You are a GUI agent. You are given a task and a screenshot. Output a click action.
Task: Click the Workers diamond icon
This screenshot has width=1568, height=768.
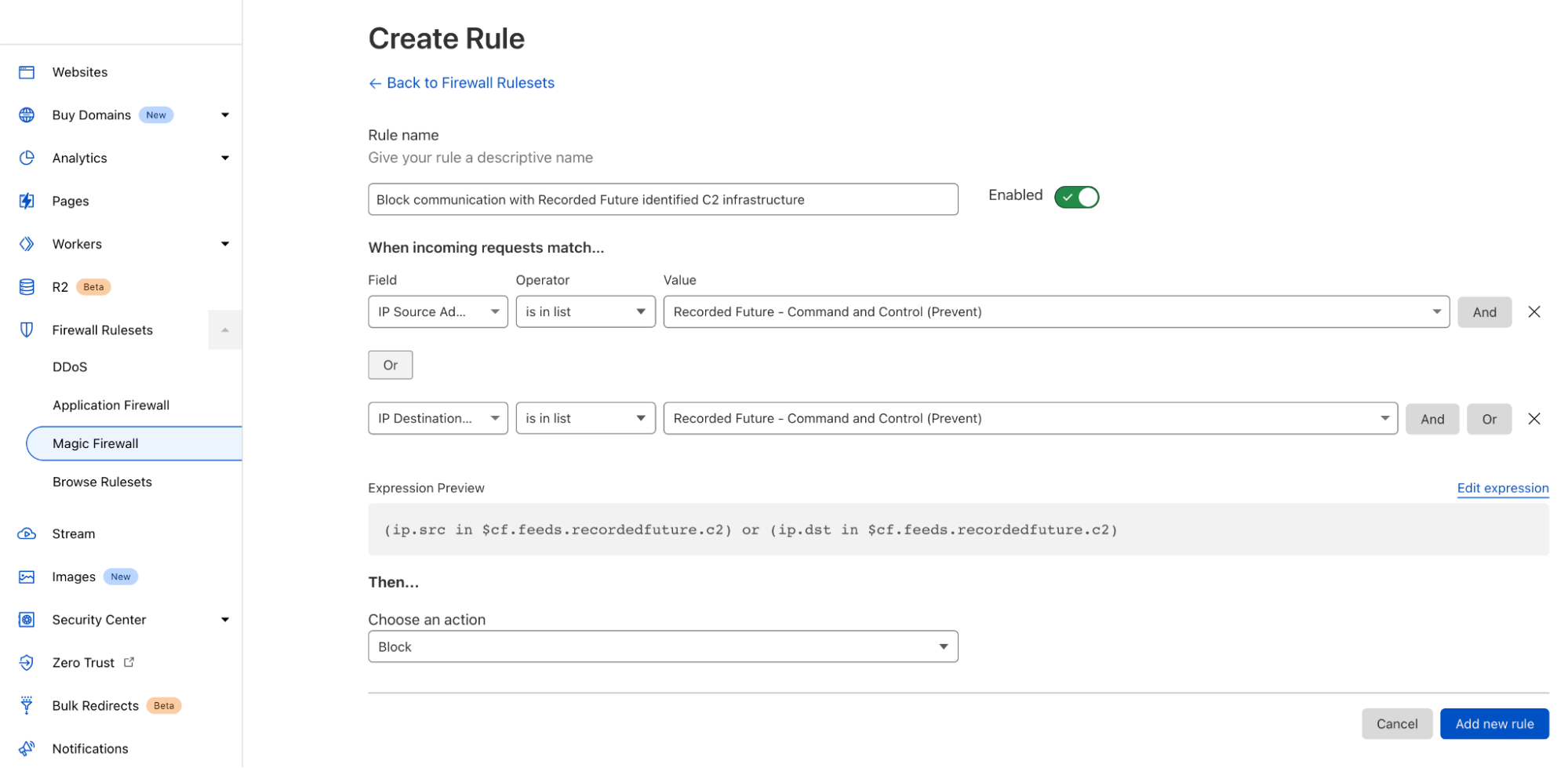(x=27, y=244)
